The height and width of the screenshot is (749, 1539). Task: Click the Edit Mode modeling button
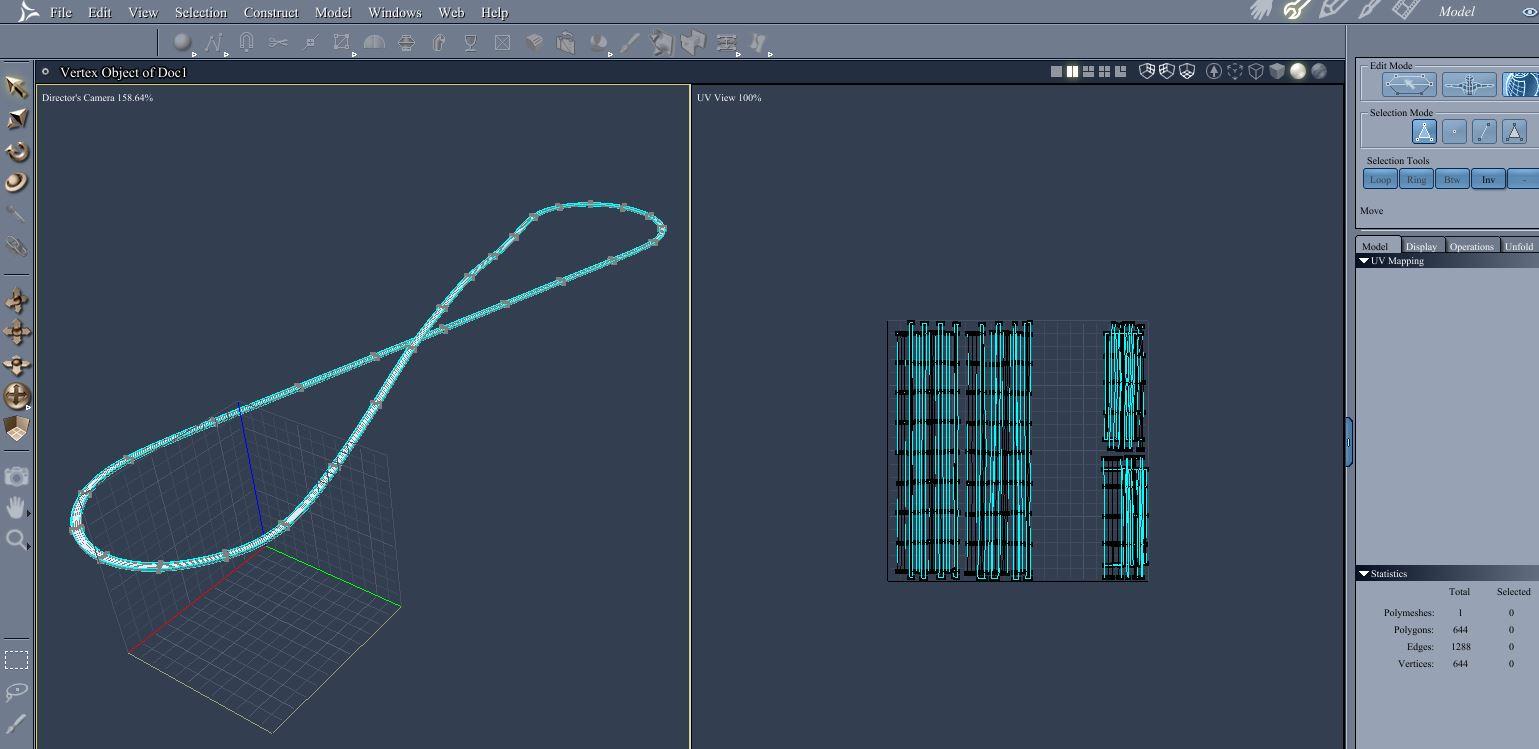(x=1410, y=85)
